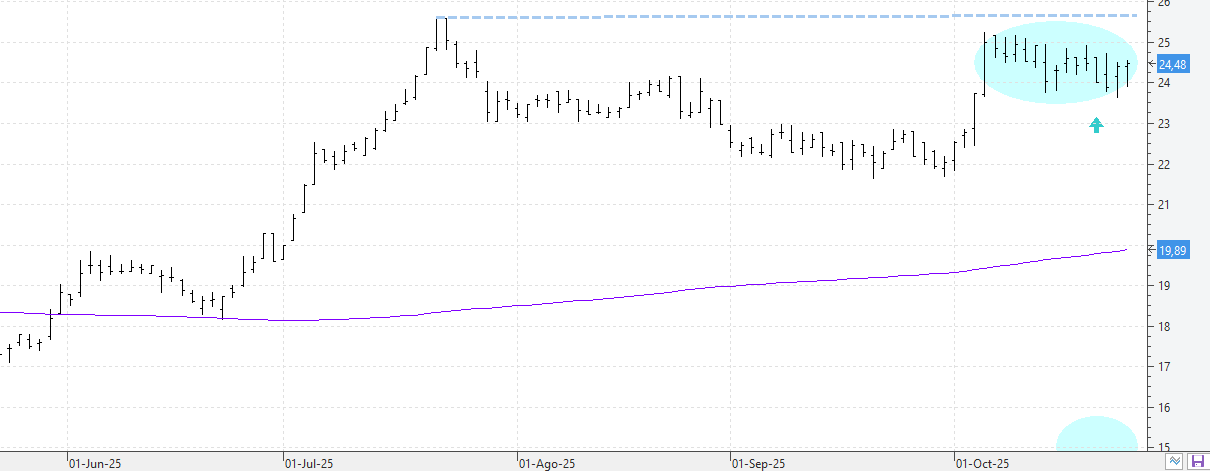The height and width of the screenshot is (471, 1210).
Task: Click the dashed blue resistance line
Action: (x=800, y=17)
